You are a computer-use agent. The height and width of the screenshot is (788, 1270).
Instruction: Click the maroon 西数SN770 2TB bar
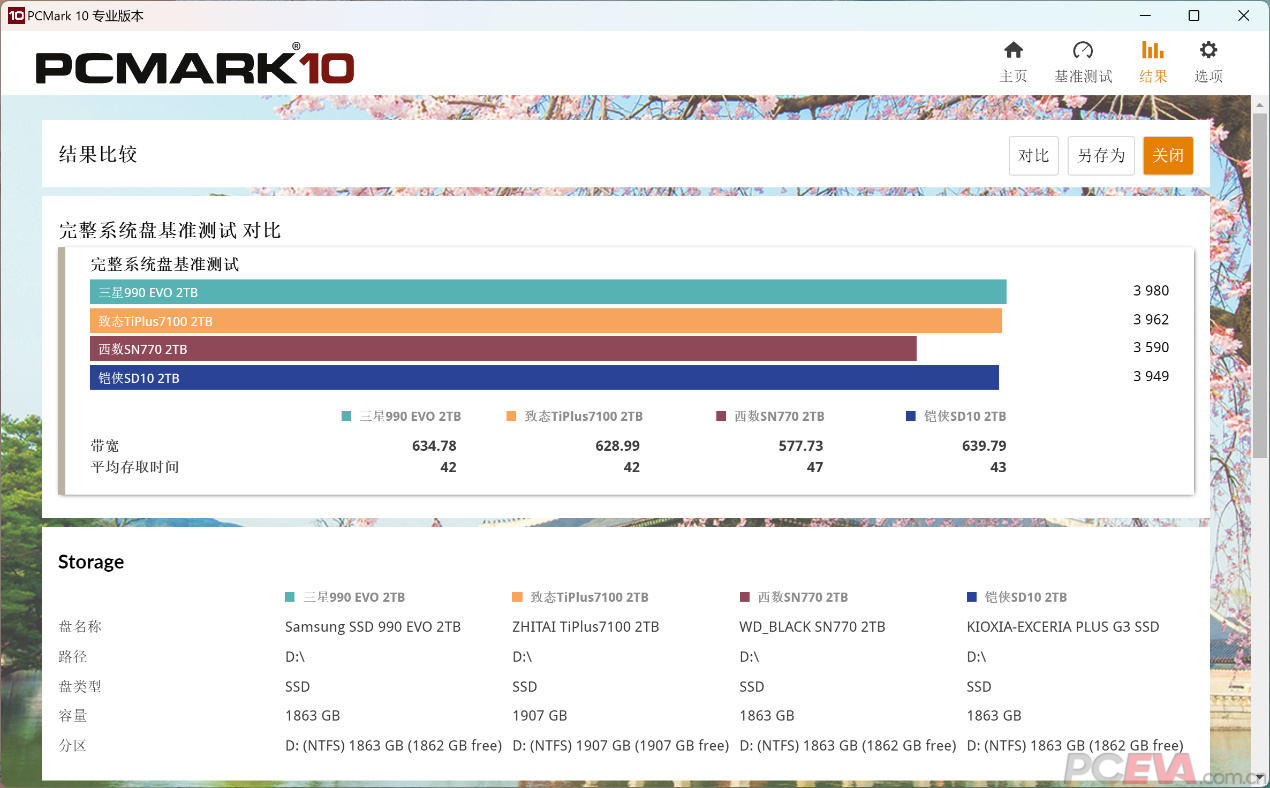(x=503, y=348)
